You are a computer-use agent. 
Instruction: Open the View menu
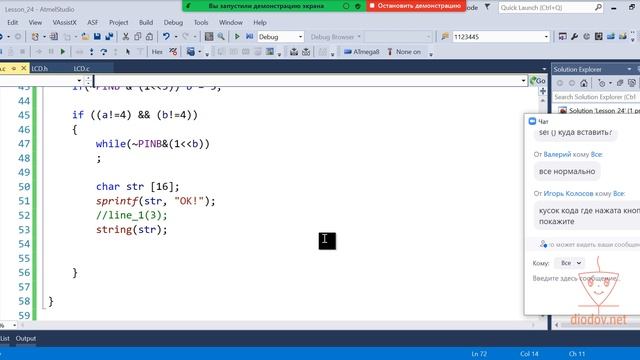click(x=35, y=22)
